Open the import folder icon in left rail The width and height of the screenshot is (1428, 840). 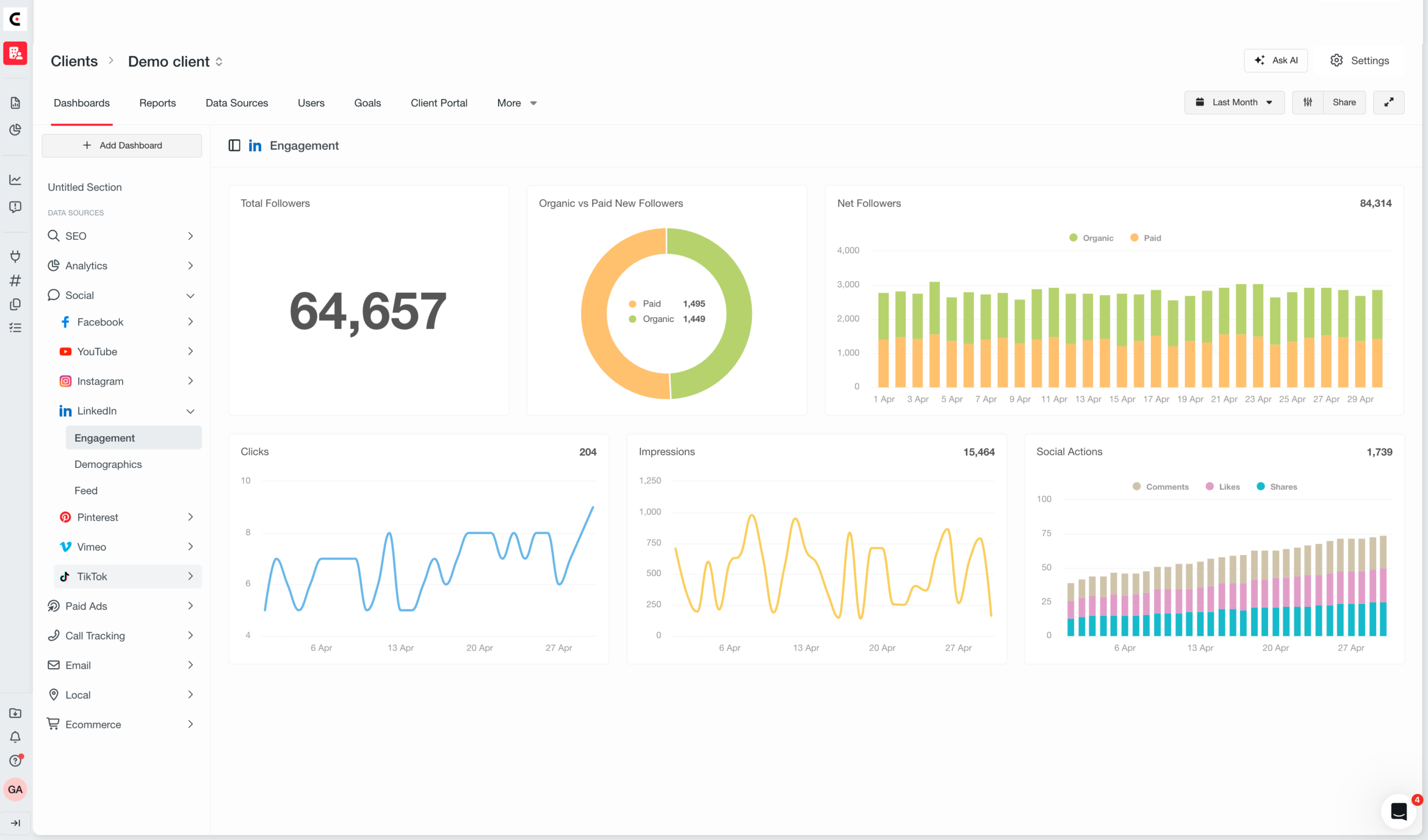coord(15,713)
